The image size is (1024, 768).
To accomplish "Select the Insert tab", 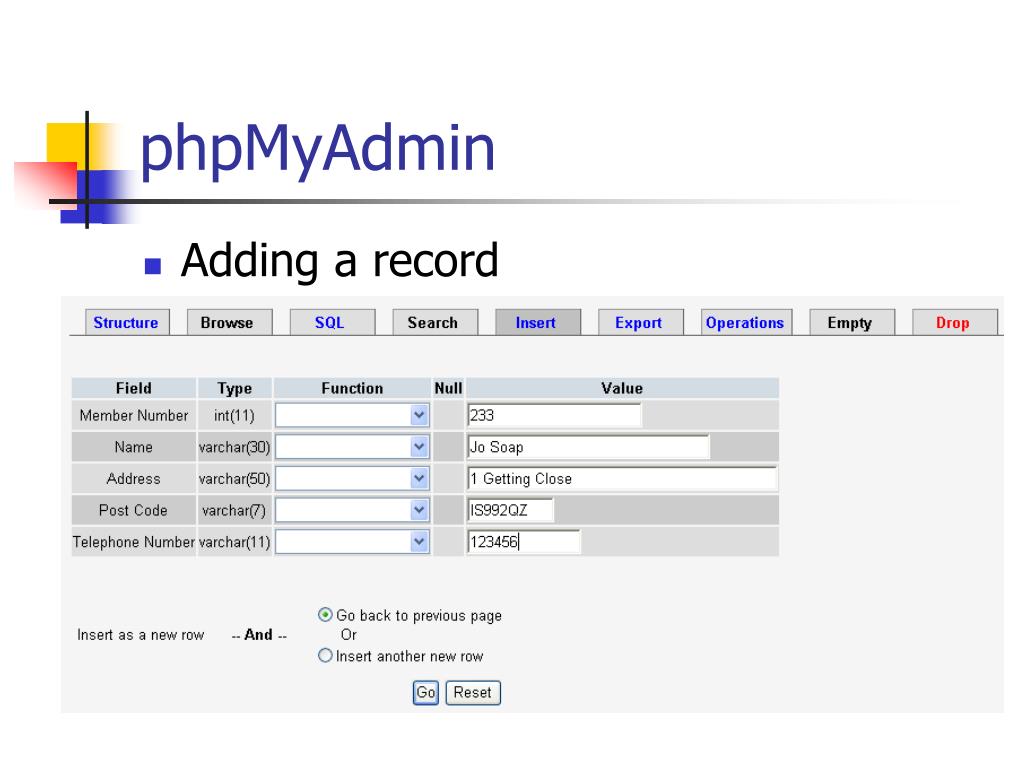I will (537, 323).
